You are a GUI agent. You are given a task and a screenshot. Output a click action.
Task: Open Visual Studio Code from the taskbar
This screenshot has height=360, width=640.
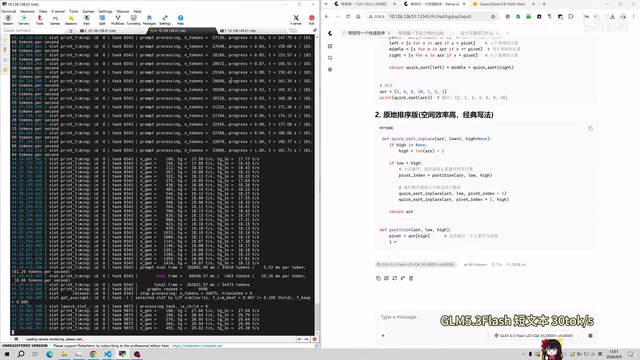click(x=107, y=354)
